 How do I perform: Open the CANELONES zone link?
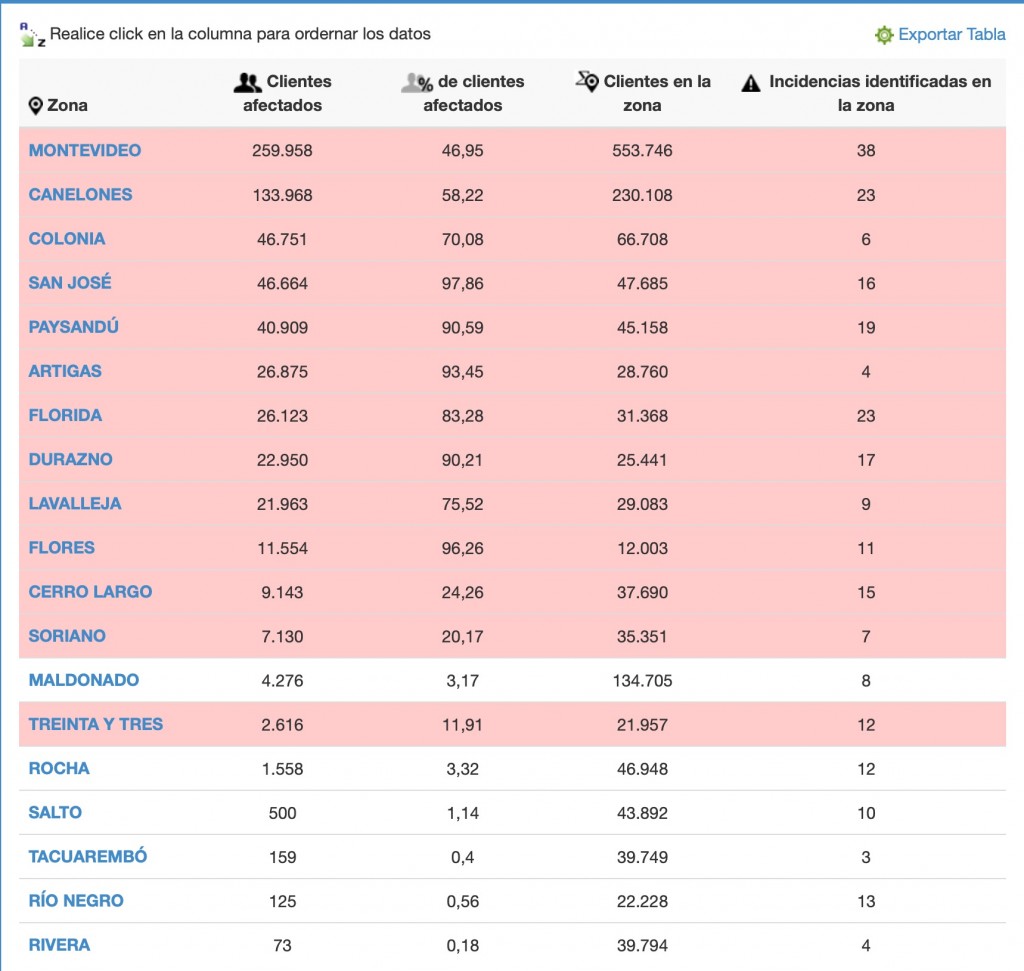coord(80,195)
